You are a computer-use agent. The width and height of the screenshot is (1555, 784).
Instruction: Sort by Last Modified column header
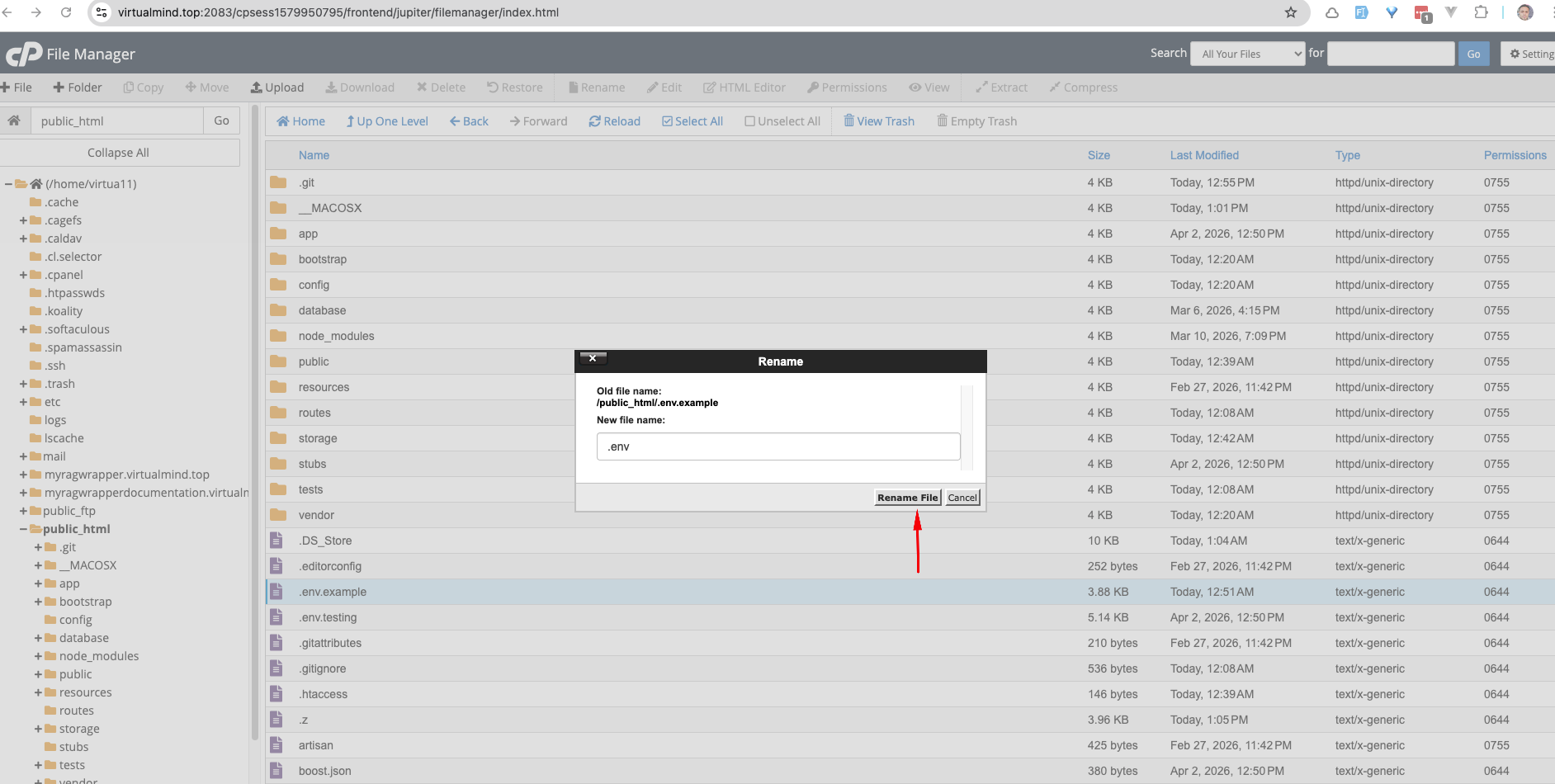pyautogui.click(x=1204, y=155)
